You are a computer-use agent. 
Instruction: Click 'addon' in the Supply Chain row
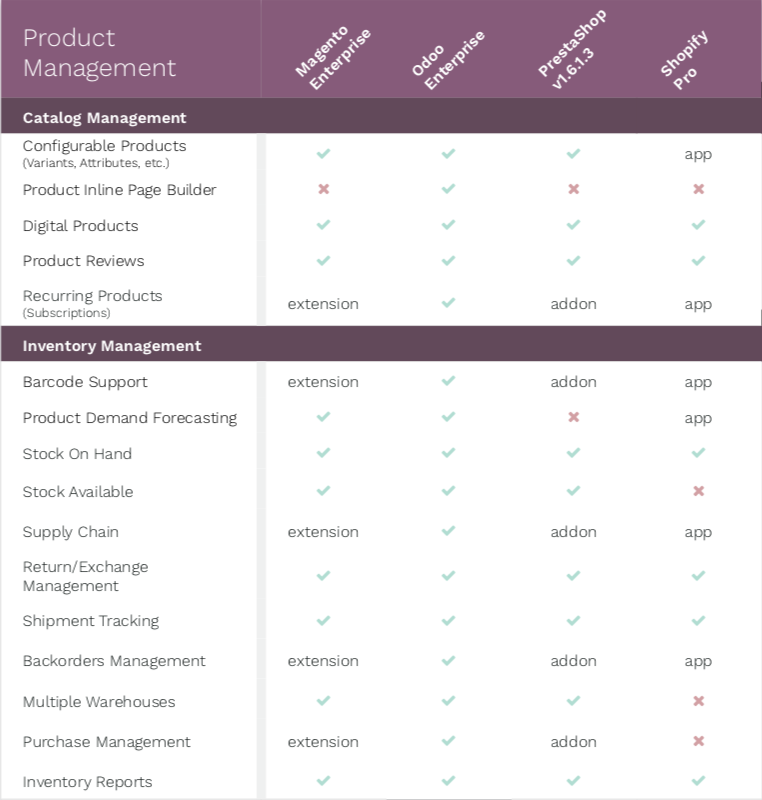point(573,532)
